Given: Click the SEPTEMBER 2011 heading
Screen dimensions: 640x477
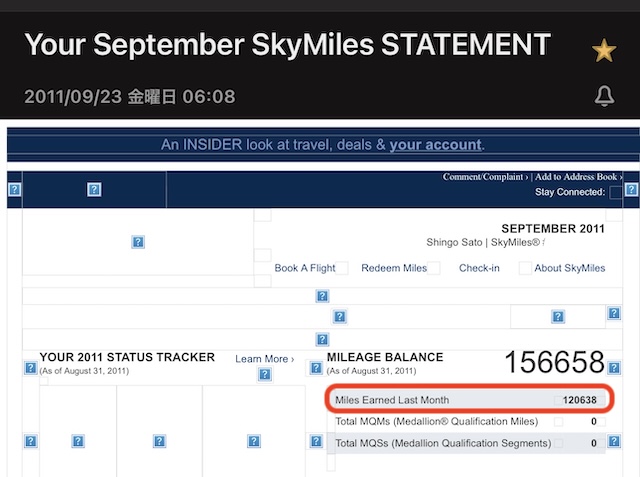Looking at the screenshot, I should [553, 229].
